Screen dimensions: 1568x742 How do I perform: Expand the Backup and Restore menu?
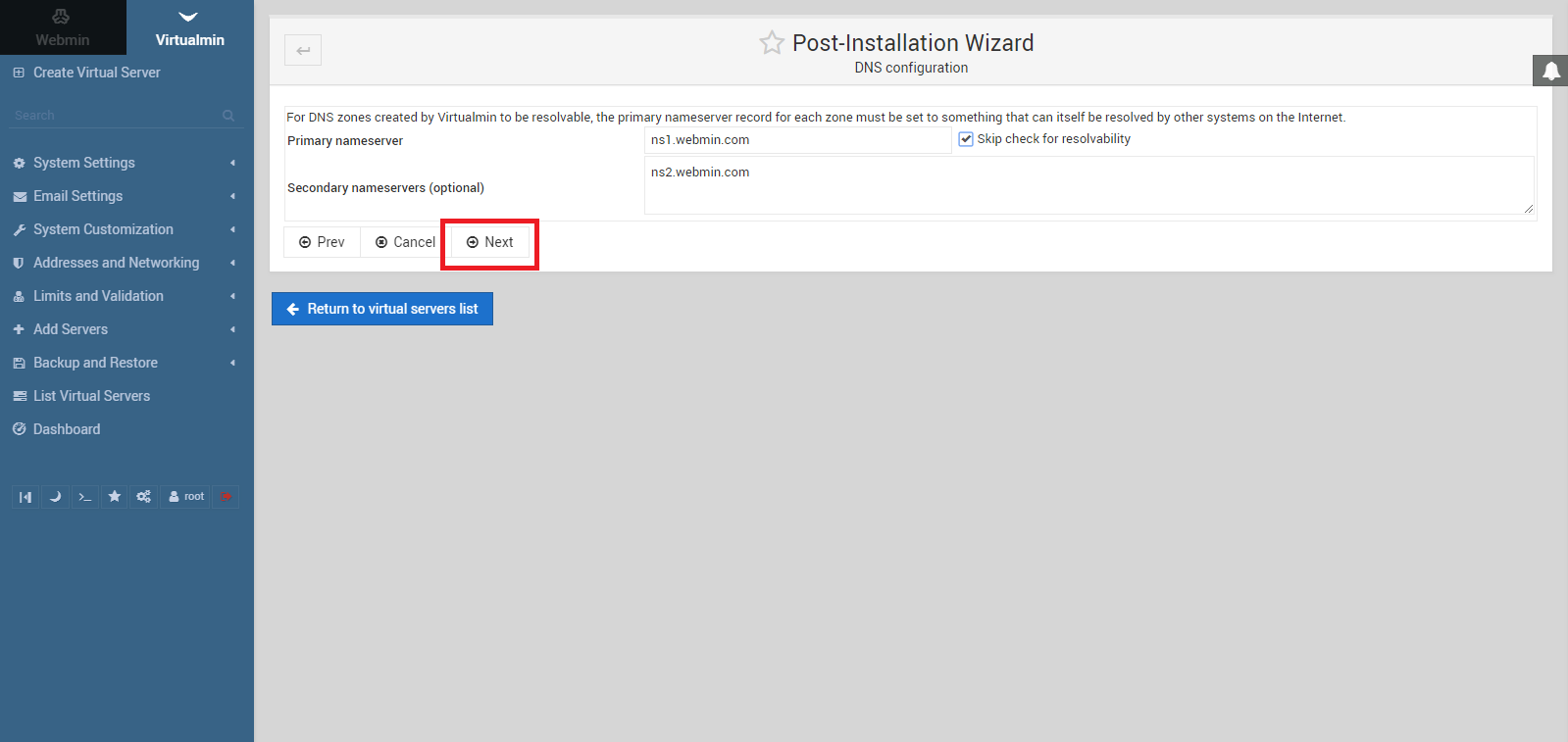(126, 363)
